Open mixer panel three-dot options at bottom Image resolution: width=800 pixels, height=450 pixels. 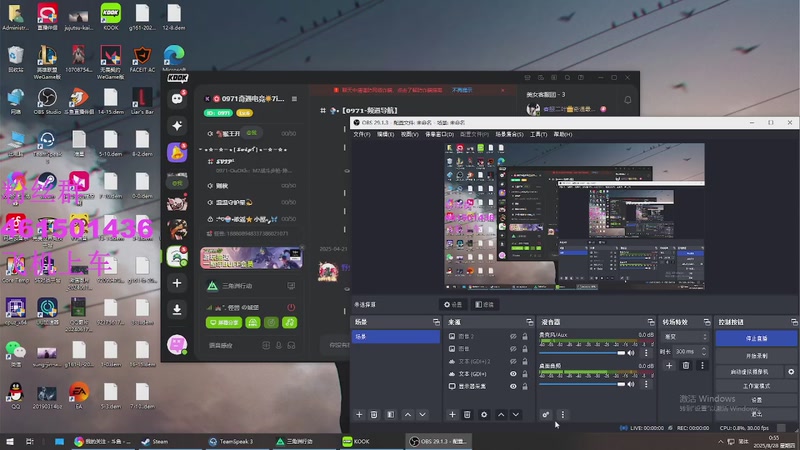pos(563,415)
